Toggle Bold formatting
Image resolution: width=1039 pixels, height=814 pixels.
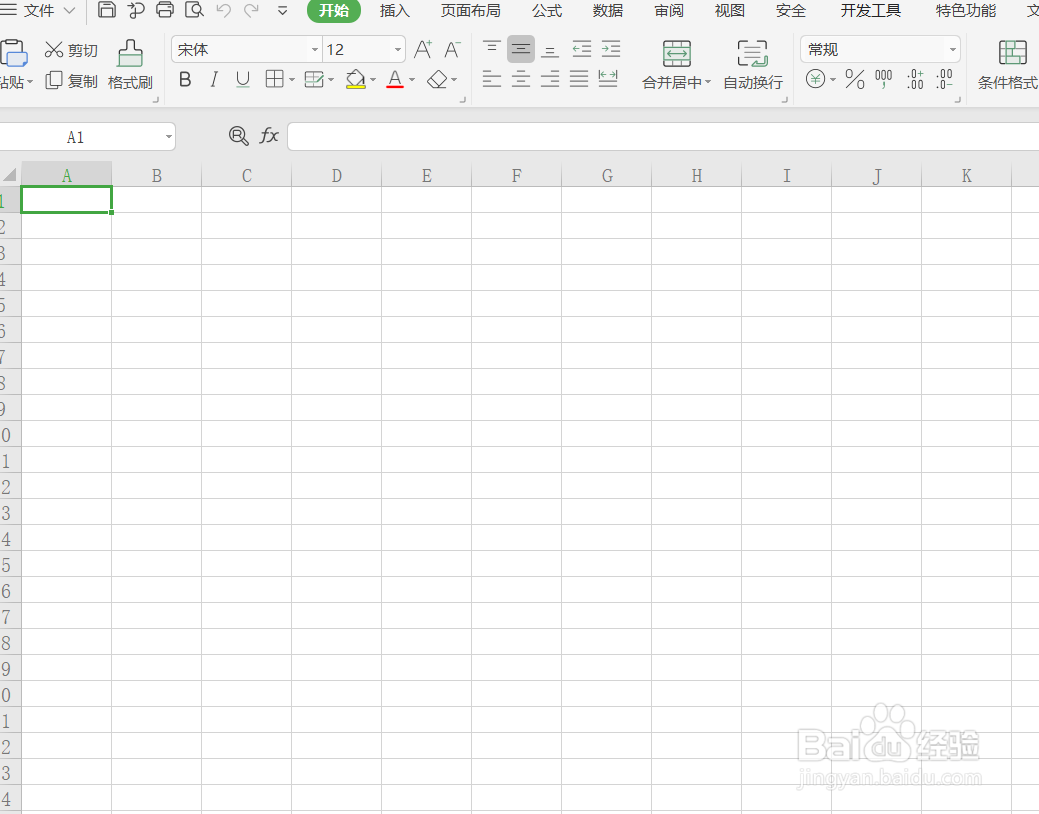pos(186,80)
